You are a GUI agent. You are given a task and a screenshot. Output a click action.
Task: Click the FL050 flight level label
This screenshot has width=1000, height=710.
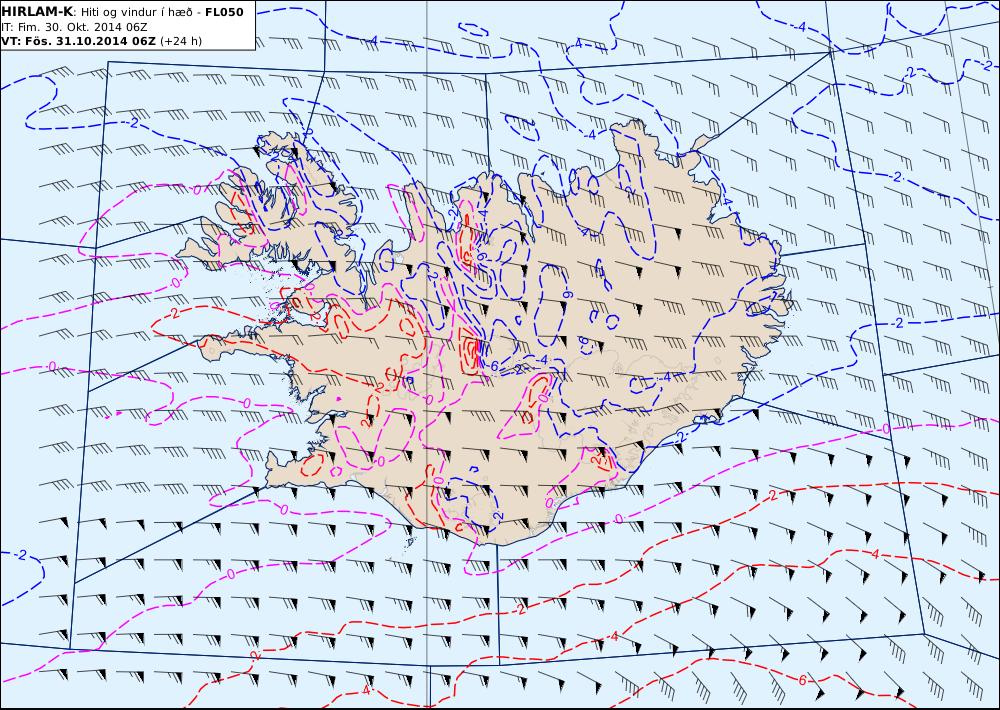[x=224, y=11]
